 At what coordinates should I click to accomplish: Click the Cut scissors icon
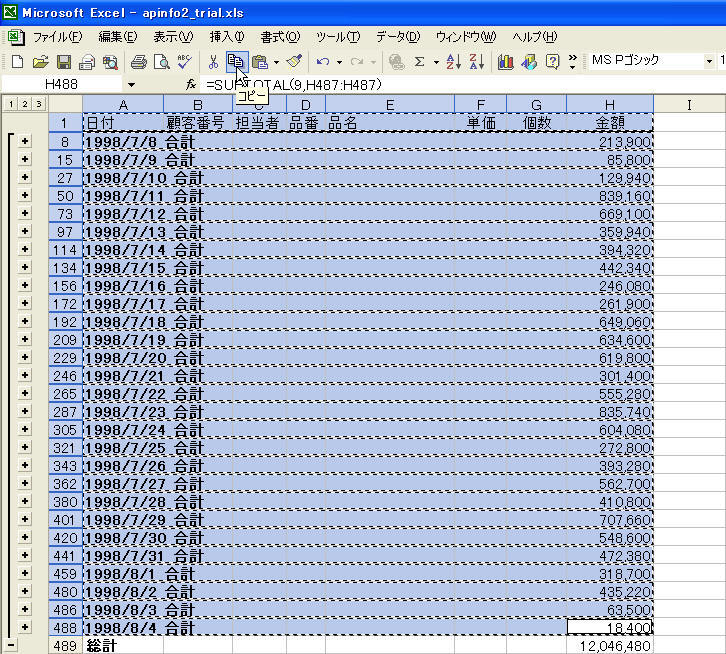(x=212, y=62)
